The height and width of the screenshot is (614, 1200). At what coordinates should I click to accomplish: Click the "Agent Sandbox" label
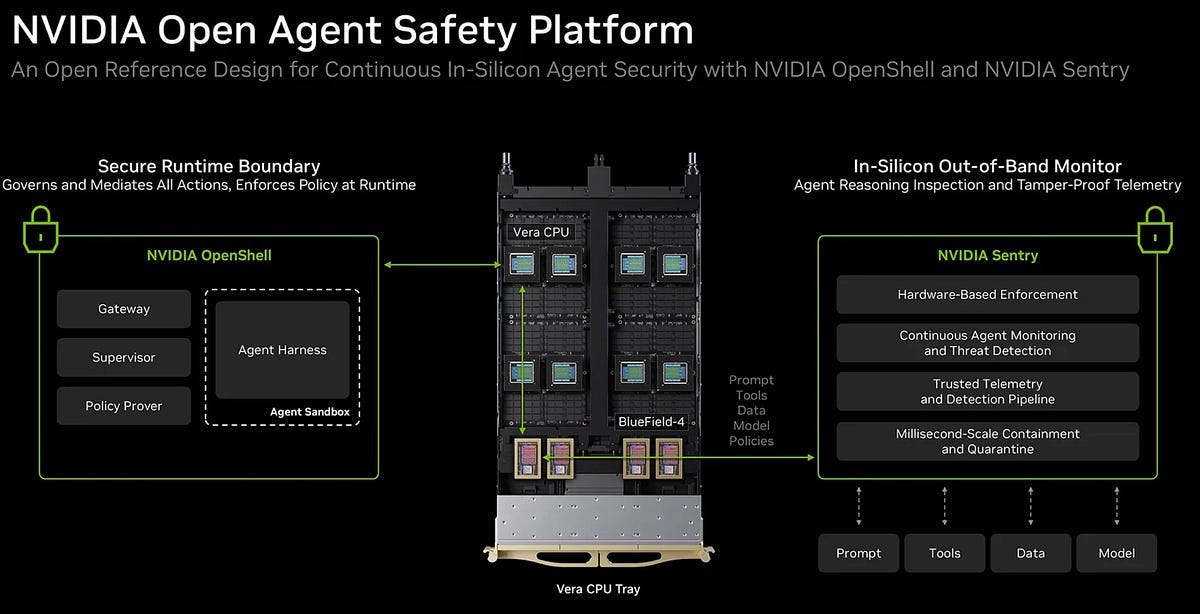[311, 412]
